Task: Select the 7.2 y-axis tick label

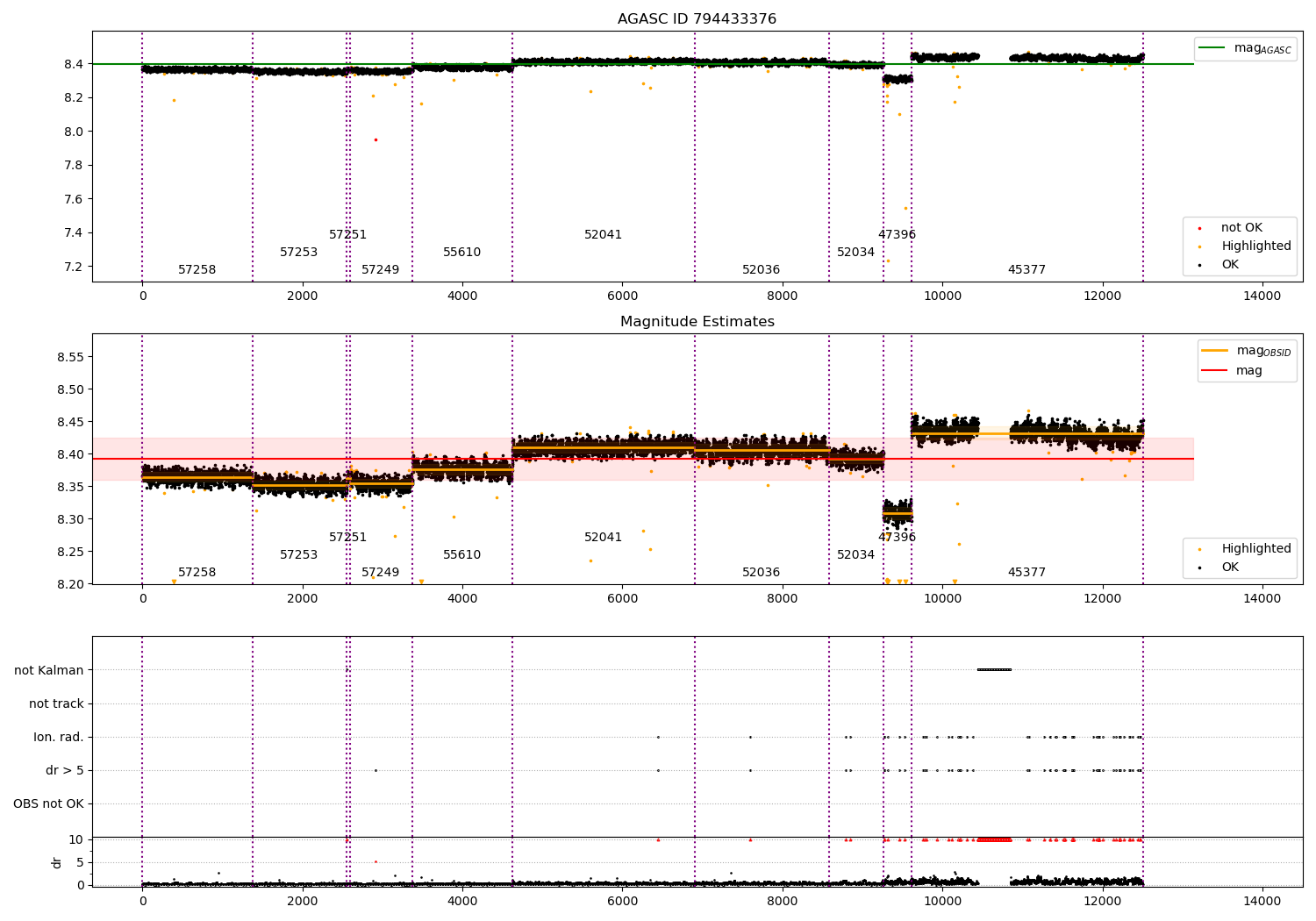Action: (73, 267)
